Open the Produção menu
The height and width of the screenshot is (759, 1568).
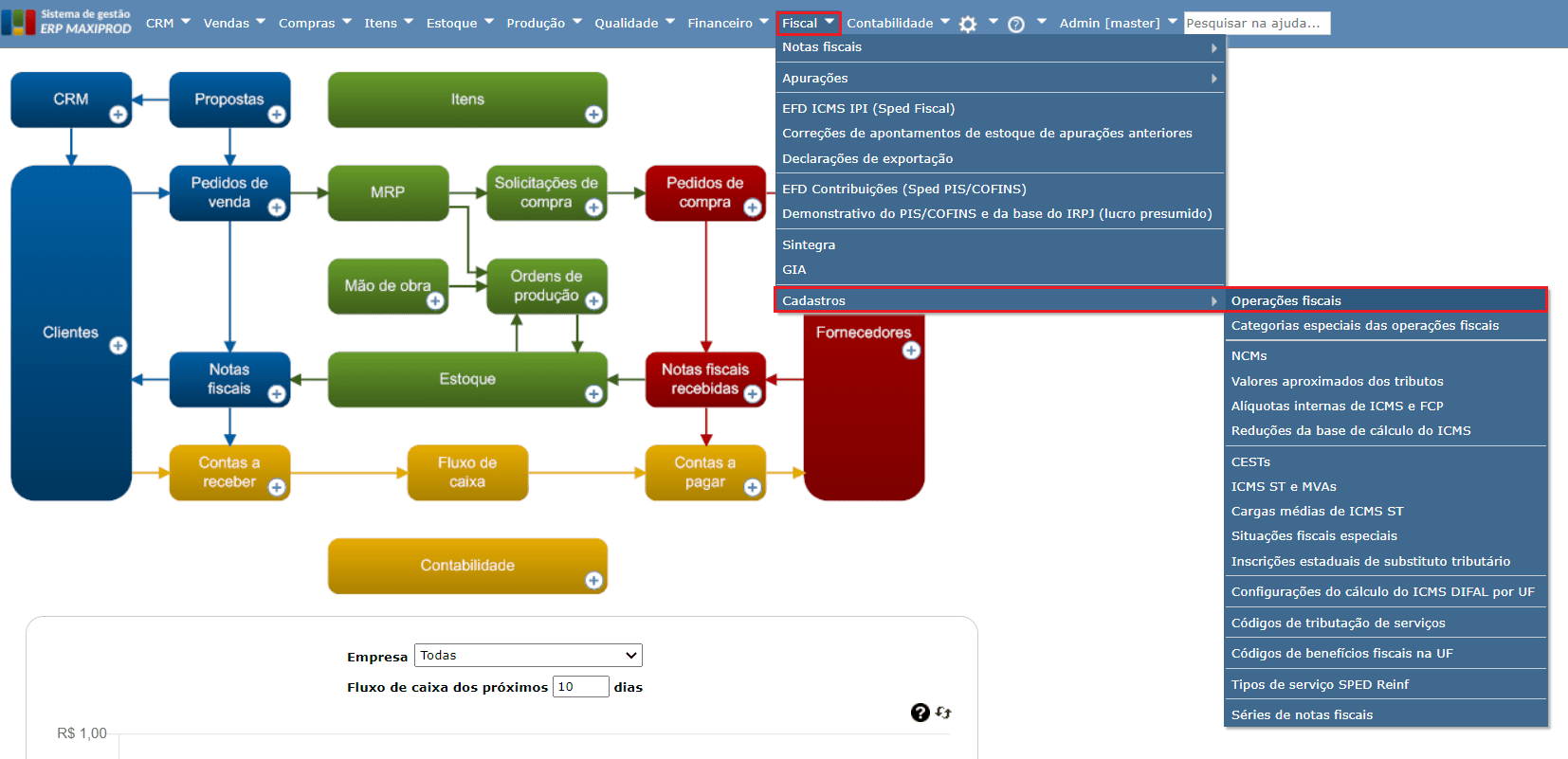click(x=544, y=23)
